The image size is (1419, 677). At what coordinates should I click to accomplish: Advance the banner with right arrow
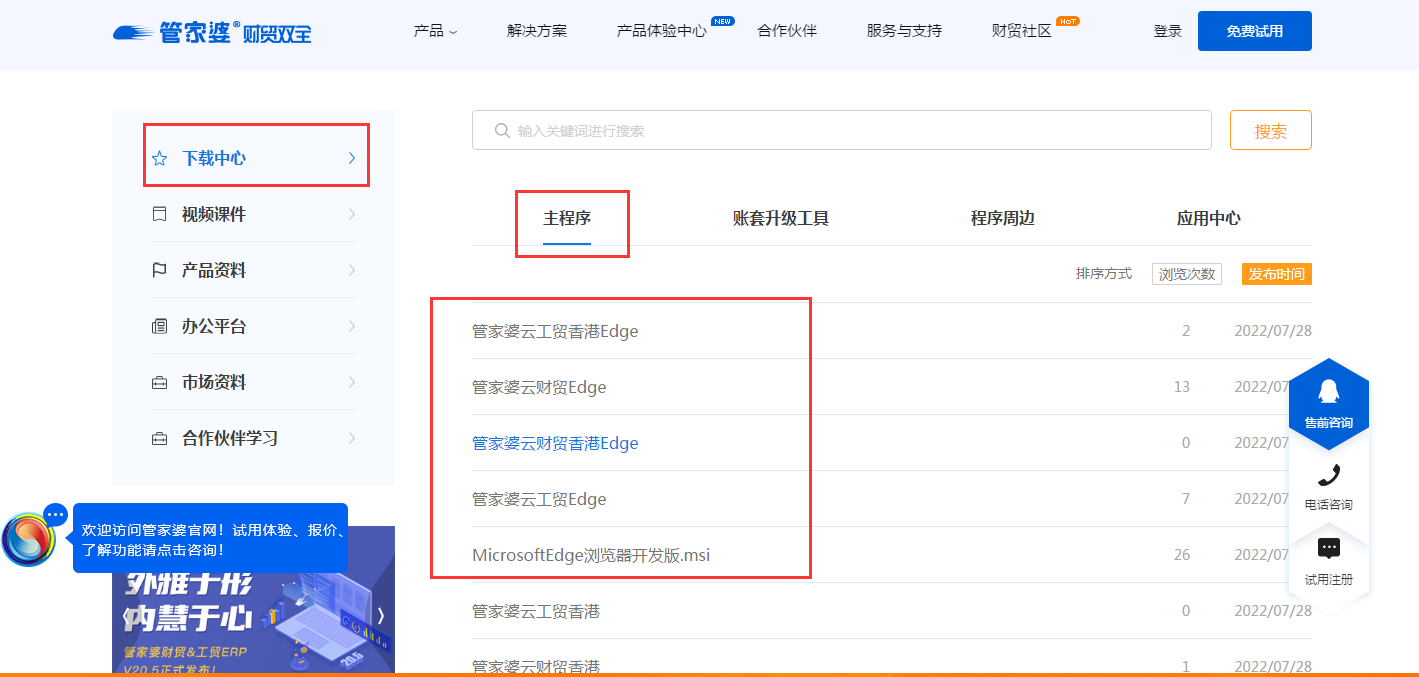click(380, 616)
